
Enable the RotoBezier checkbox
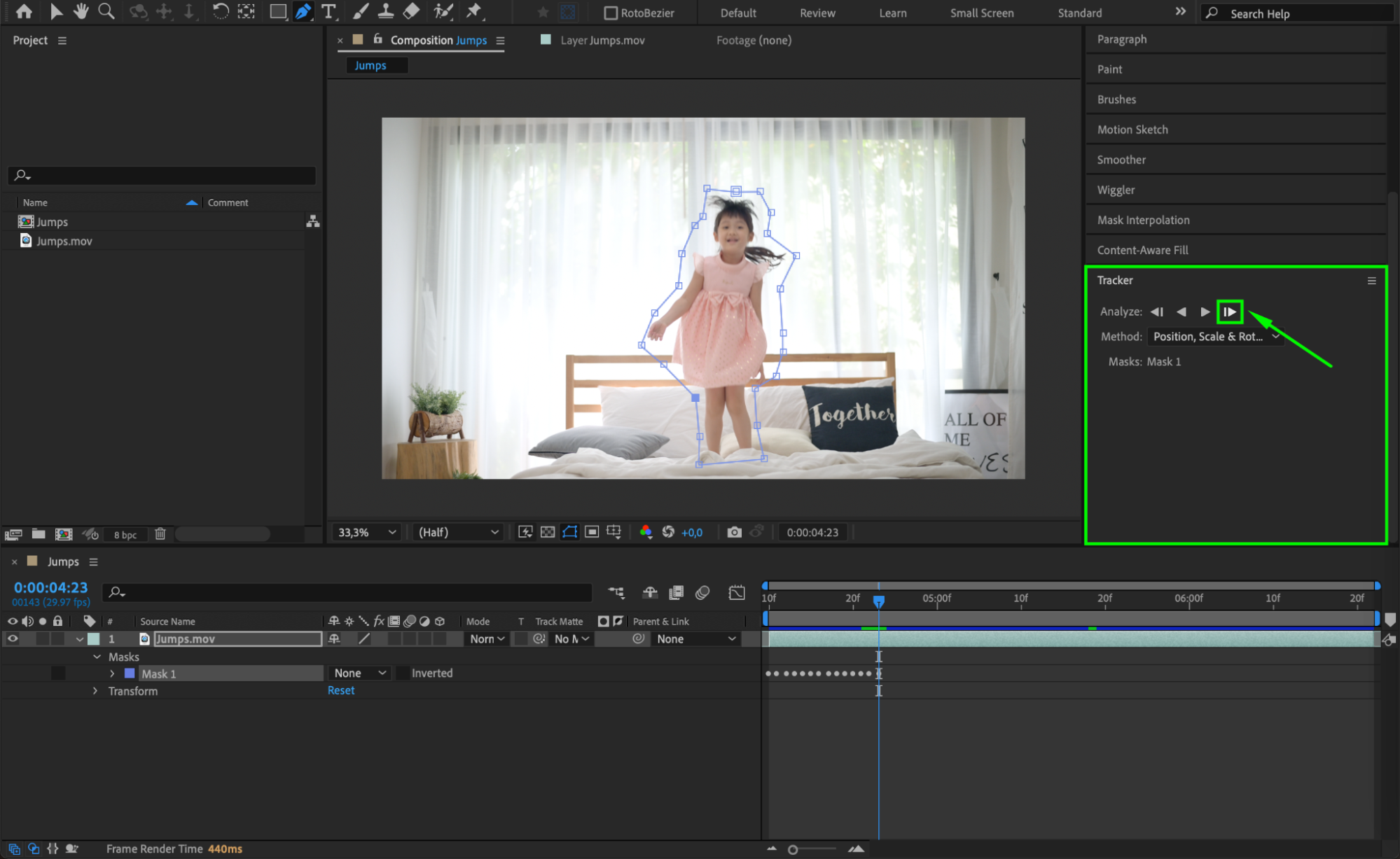point(611,13)
